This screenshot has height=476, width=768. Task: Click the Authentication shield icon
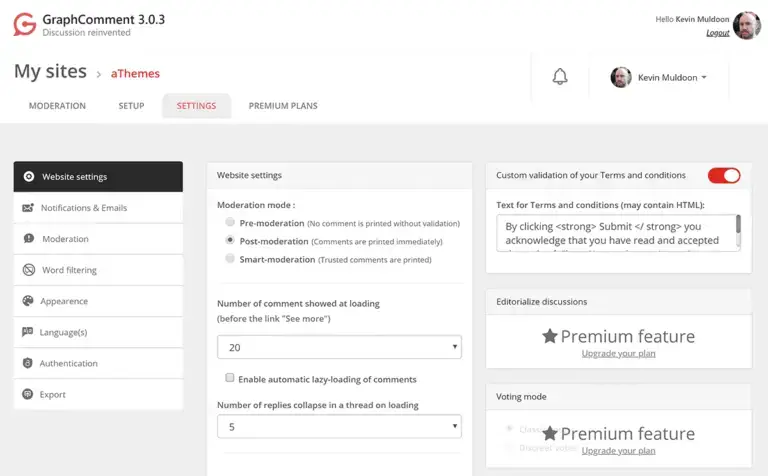tap(27, 363)
